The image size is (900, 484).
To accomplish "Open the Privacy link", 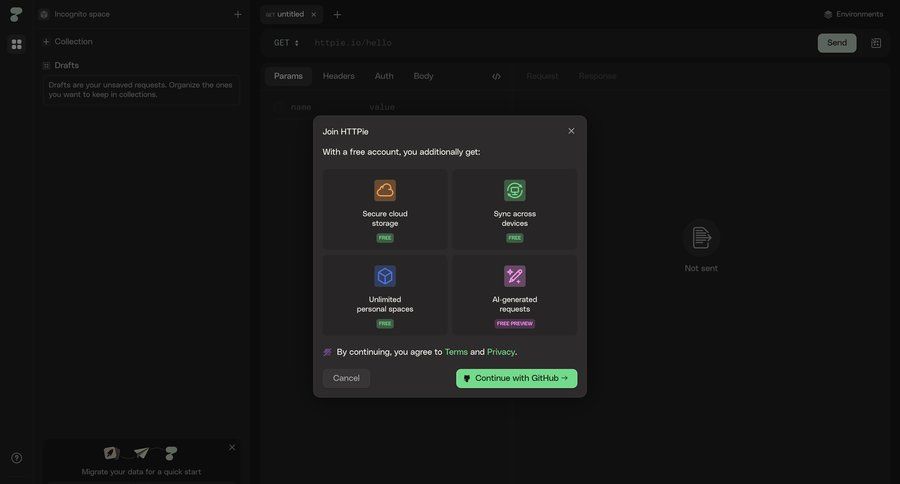I will click(x=501, y=352).
